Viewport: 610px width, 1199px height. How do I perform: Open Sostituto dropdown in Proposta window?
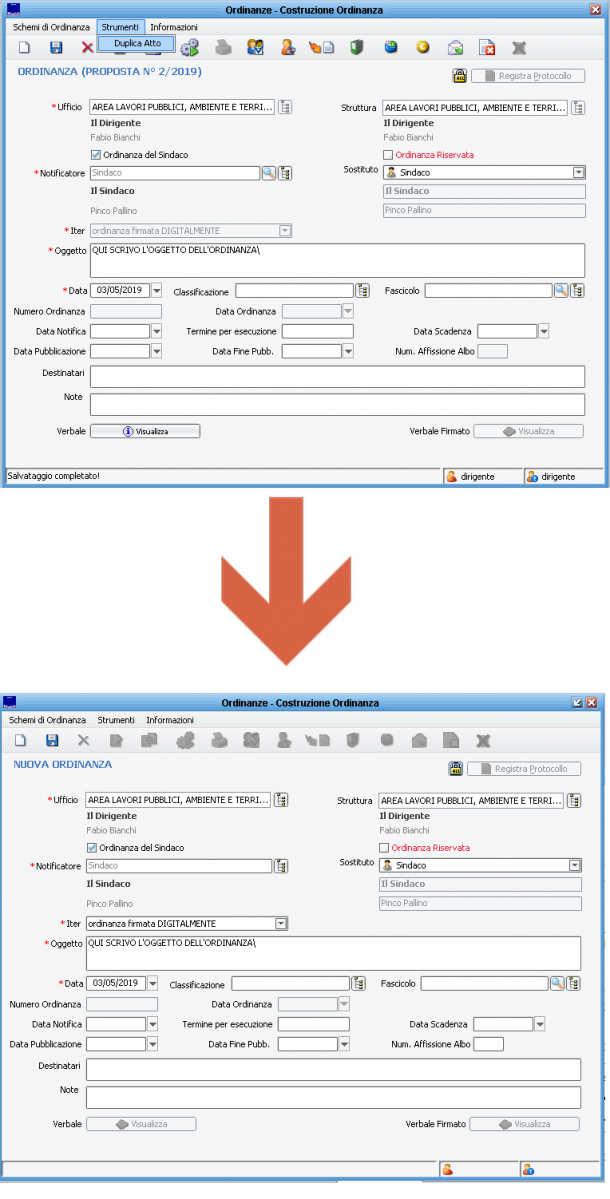tap(579, 173)
